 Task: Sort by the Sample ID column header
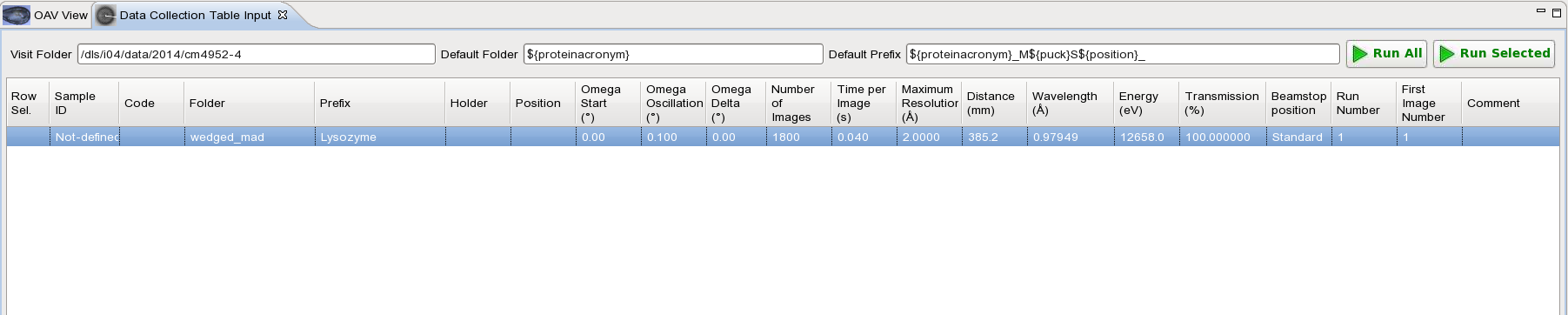tap(84, 103)
